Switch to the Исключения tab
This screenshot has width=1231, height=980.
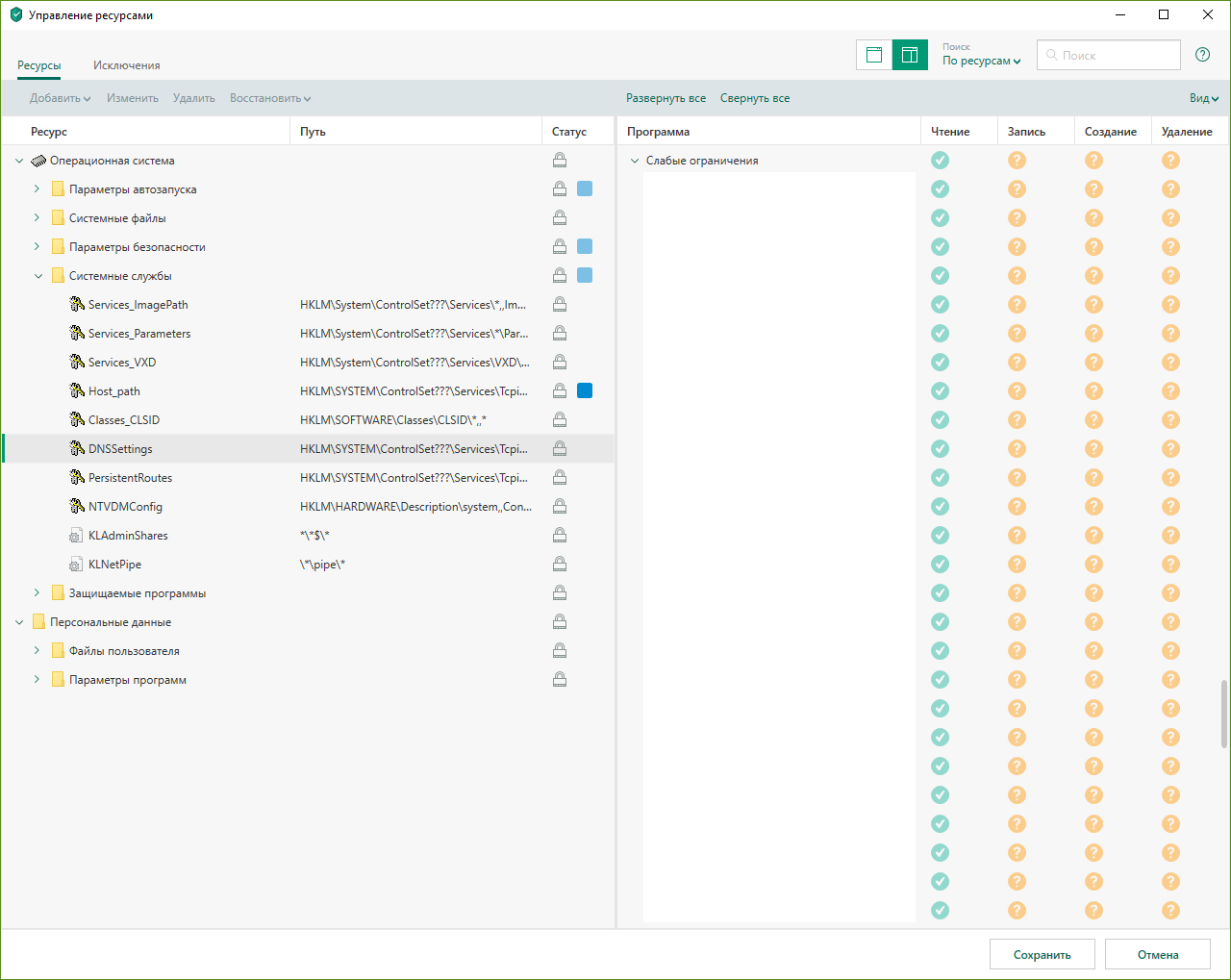(x=126, y=65)
